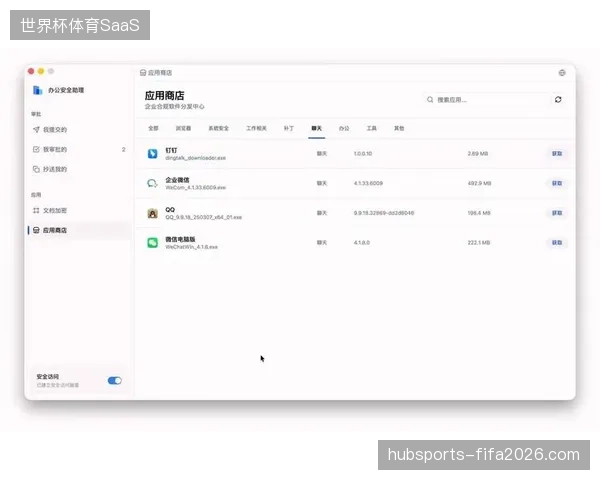
Task: Select 应用商店 in the sidebar
Action: click(x=78, y=230)
